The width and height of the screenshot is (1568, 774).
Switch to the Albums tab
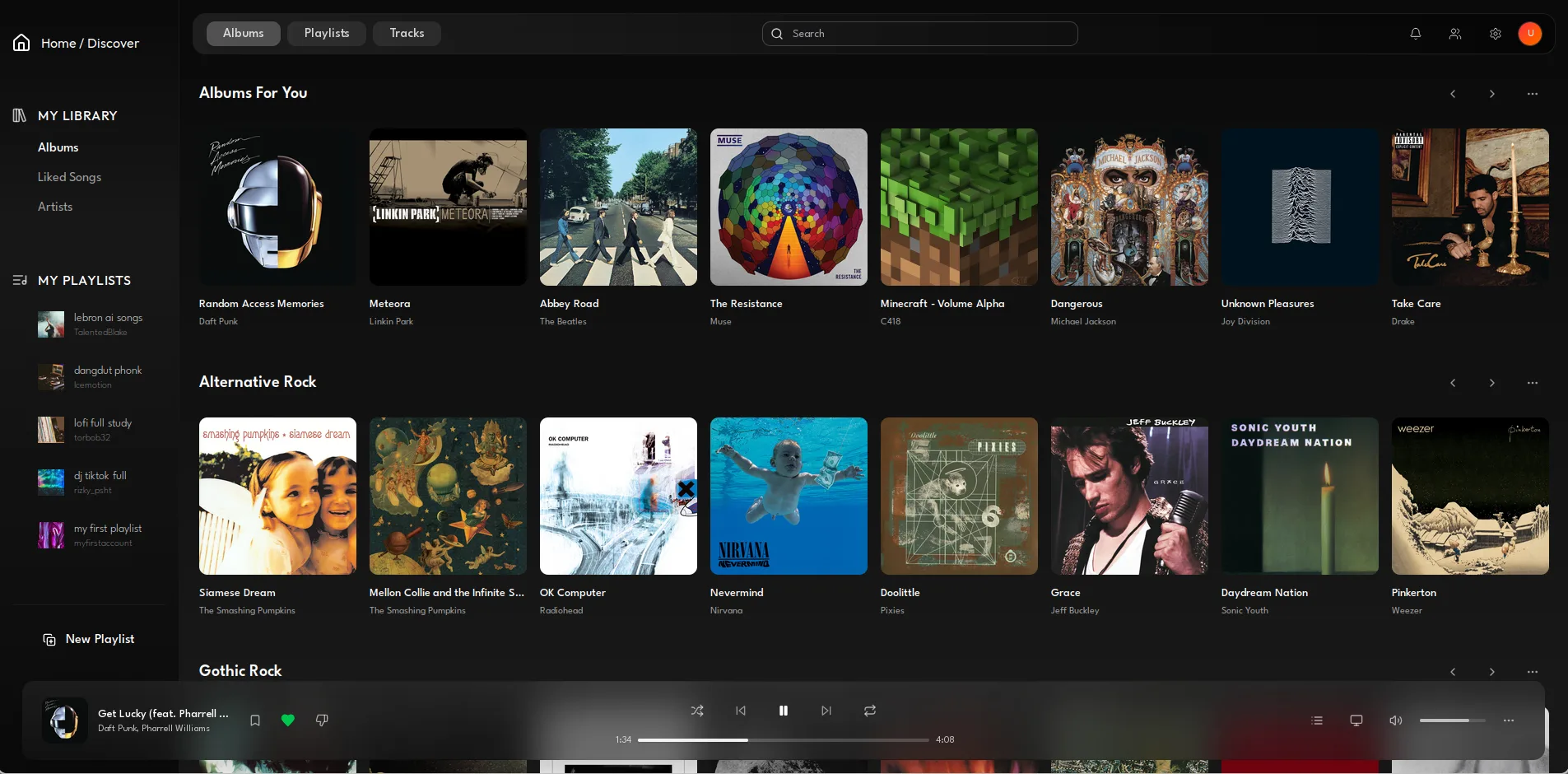tap(244, 34)
